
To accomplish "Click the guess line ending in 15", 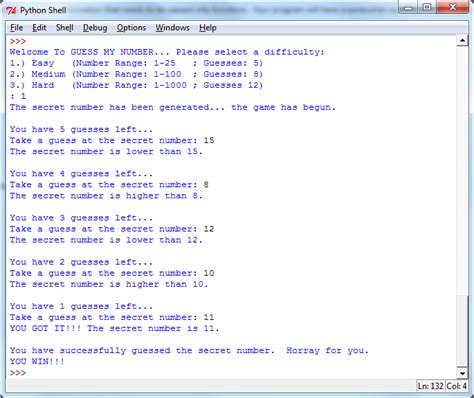I will point(112,140).
